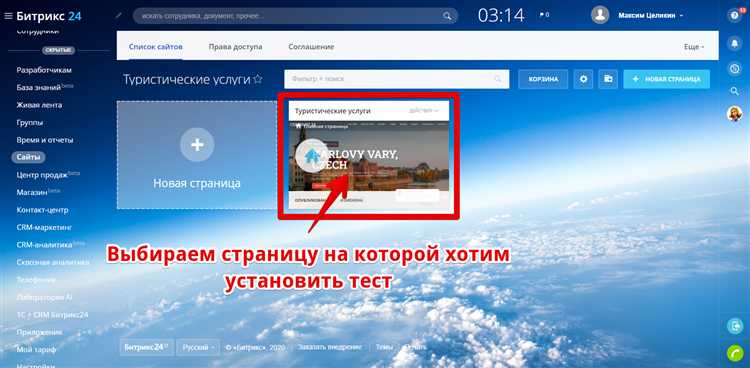Open Живая лента in the left menu

39,105
